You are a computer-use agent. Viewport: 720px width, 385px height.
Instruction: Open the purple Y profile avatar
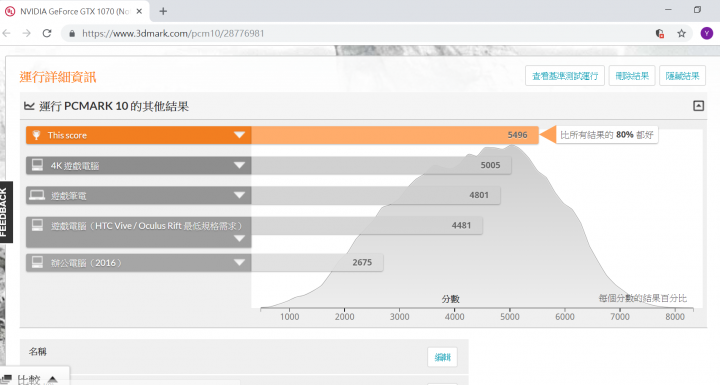(707, 33)
